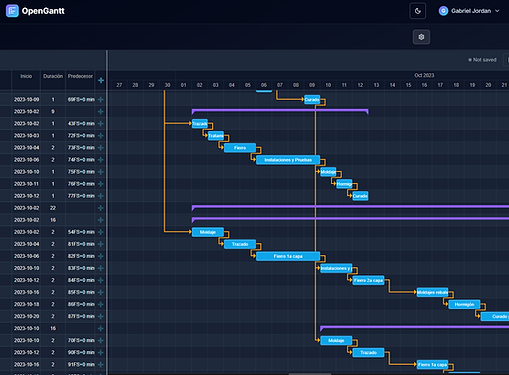Click plus icon on the 91FS=0 min row
This screenshot has width=509, height=375.
[101, 364]
